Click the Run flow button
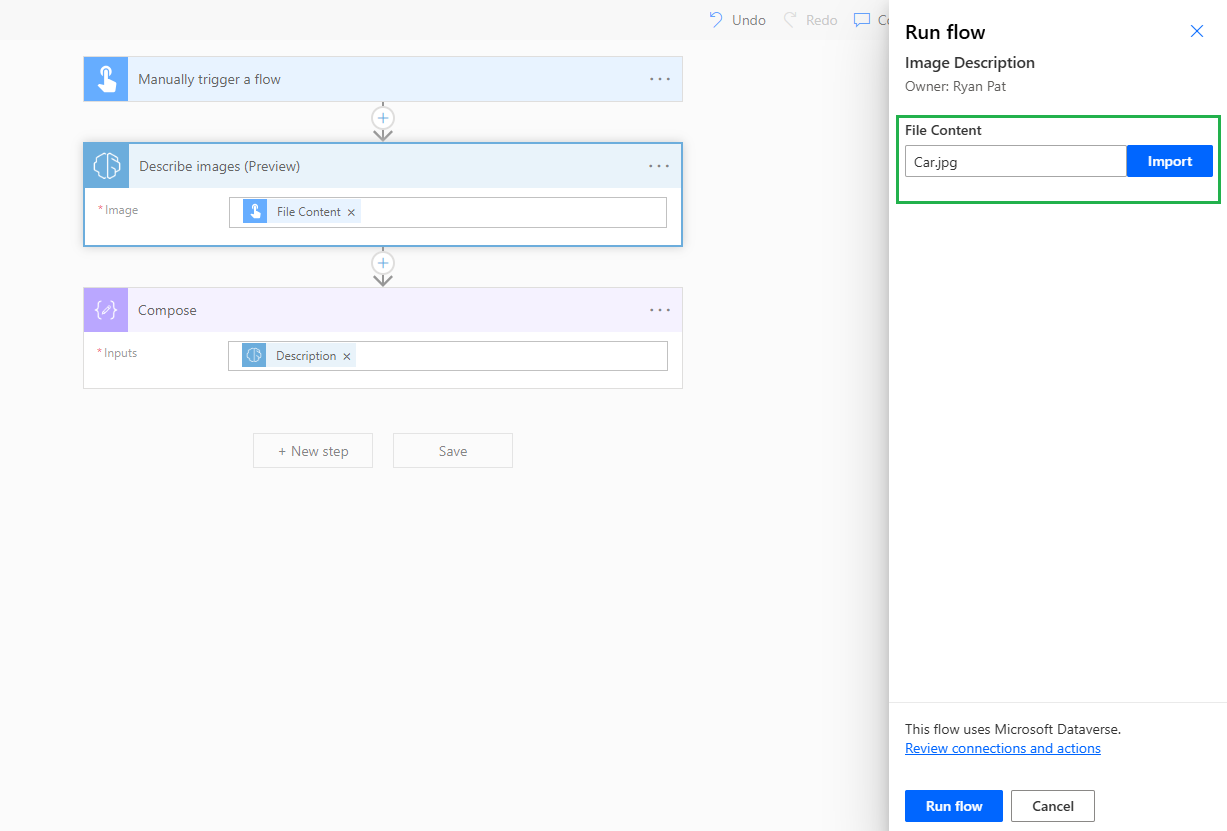Image resolution: width=1227 pixels, height=831 pixels. coord(952,805)
